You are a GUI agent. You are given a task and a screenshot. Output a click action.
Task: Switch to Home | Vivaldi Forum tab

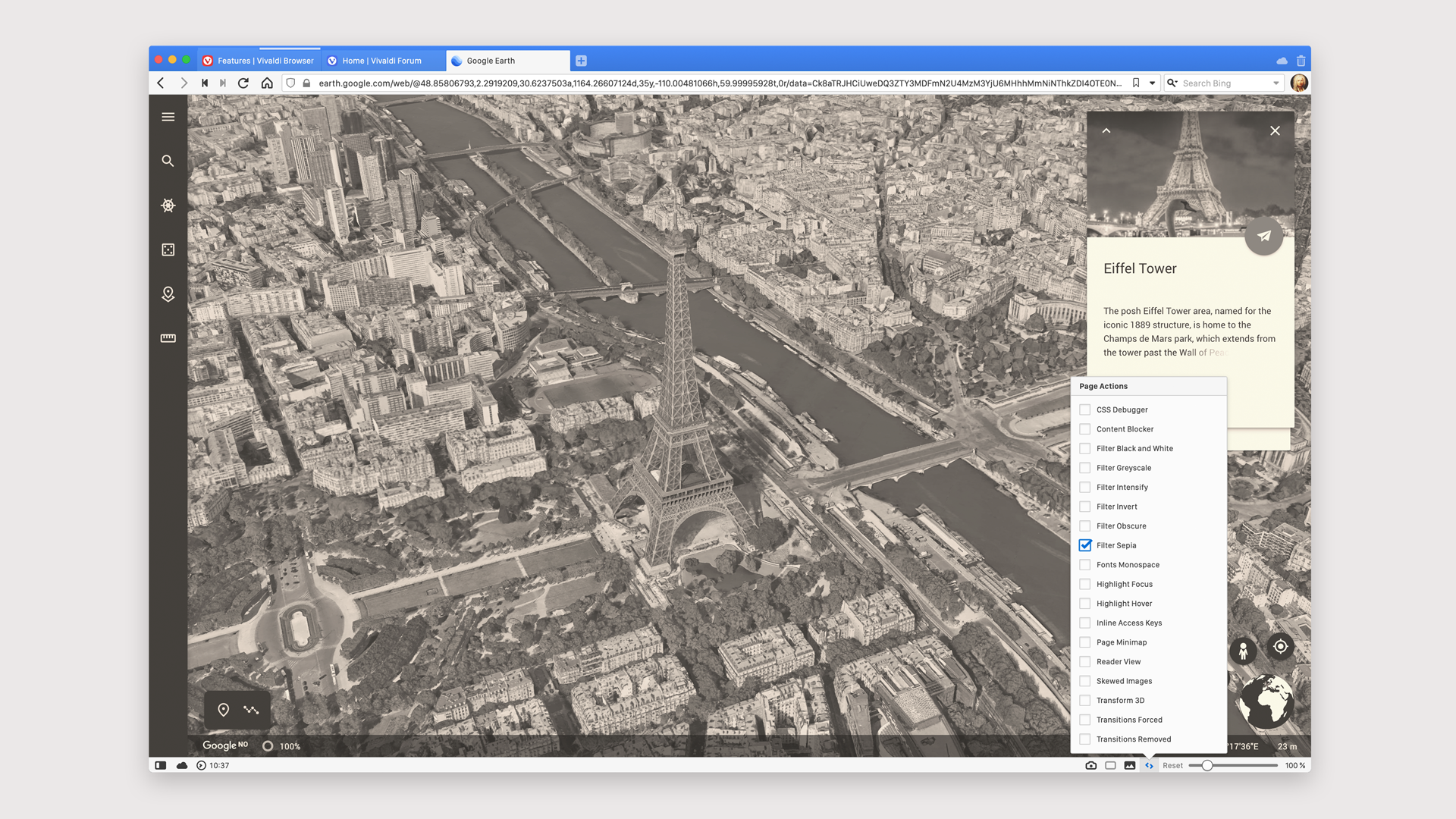point(383,61)
